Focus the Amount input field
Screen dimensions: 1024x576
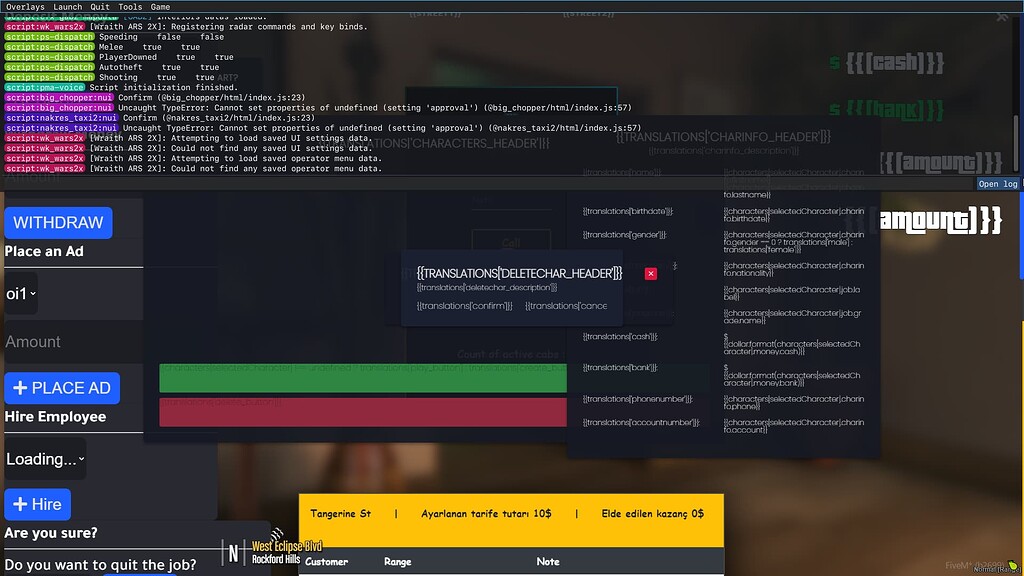pos(73,342)
